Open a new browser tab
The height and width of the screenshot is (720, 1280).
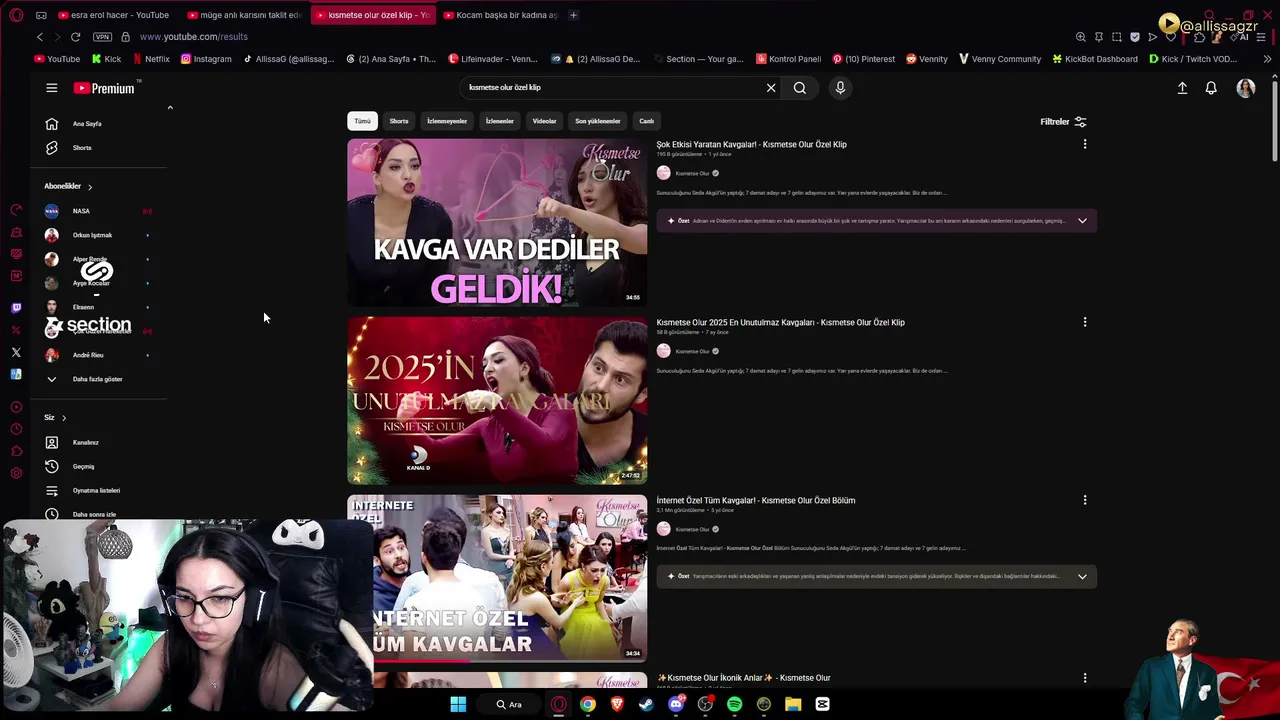click(573, 15)
